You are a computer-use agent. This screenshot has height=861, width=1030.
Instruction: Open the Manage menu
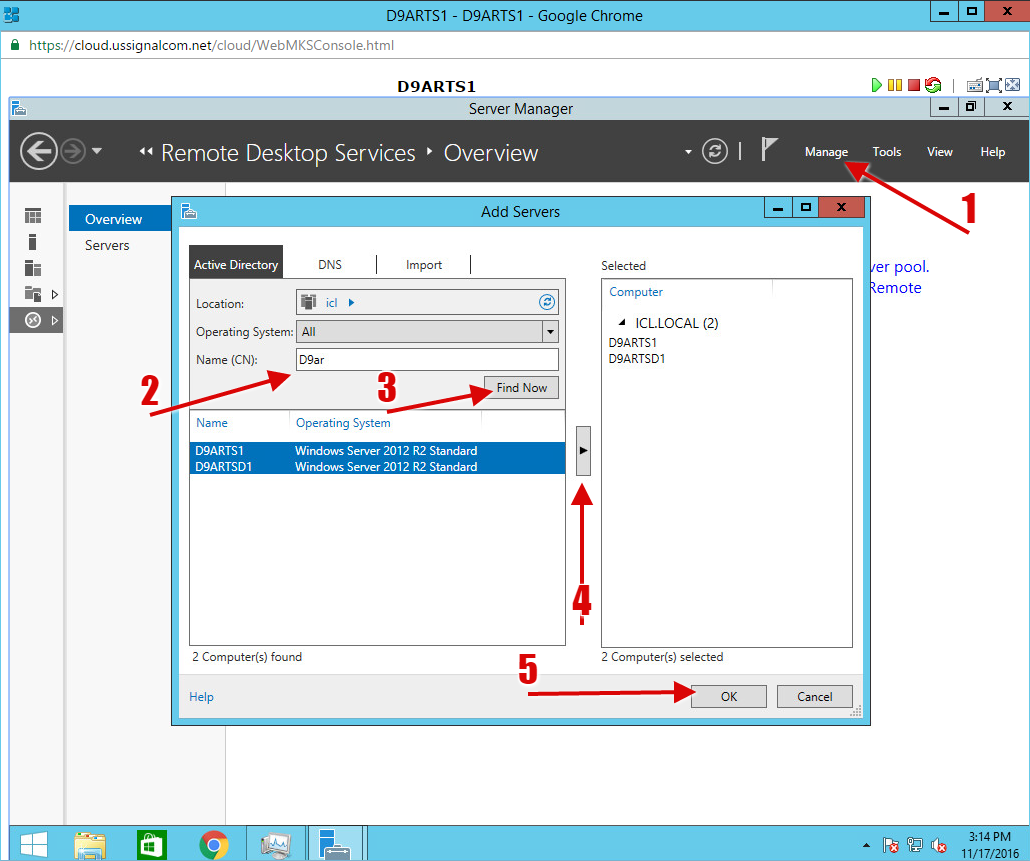coord(826,152)
